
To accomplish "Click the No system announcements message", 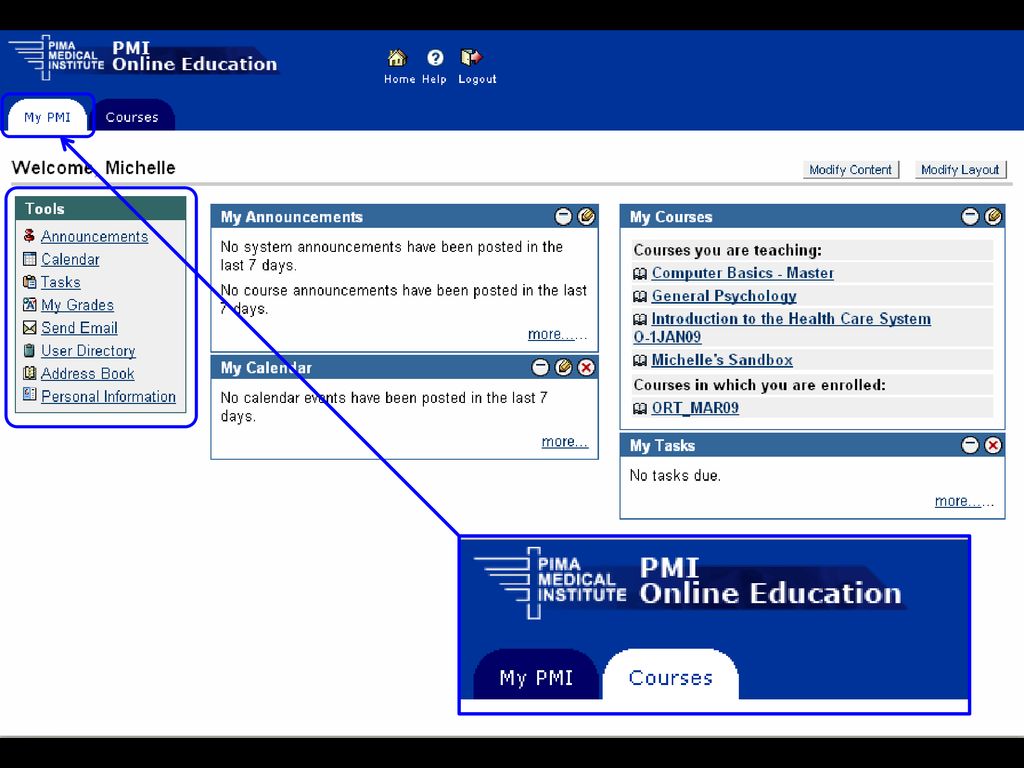I will [x=392, y=256].
